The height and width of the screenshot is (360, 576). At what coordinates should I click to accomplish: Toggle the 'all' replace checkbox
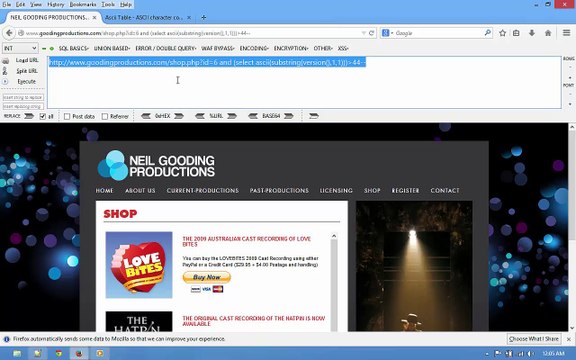43,116
